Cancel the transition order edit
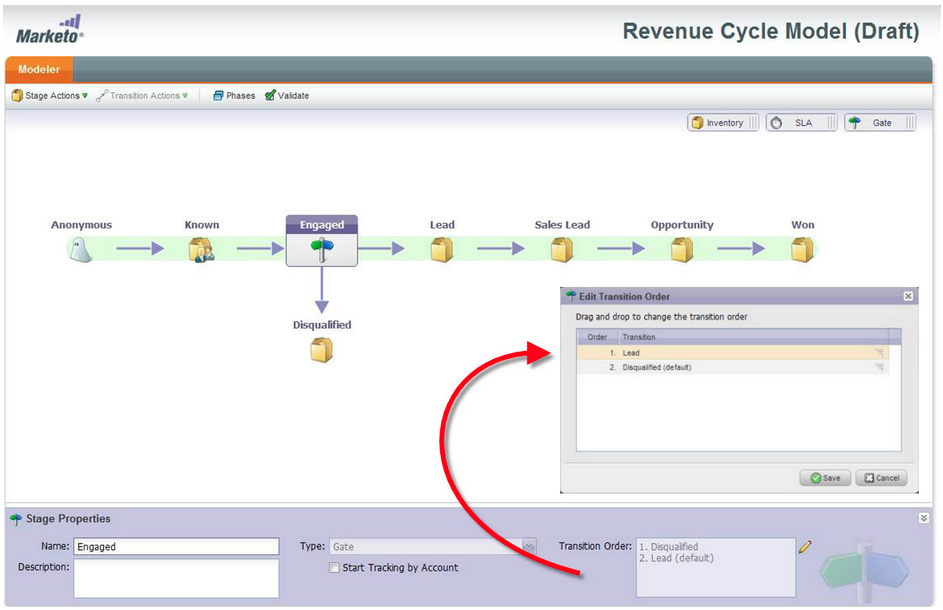The image size is (943, 610). pos(881,478)
